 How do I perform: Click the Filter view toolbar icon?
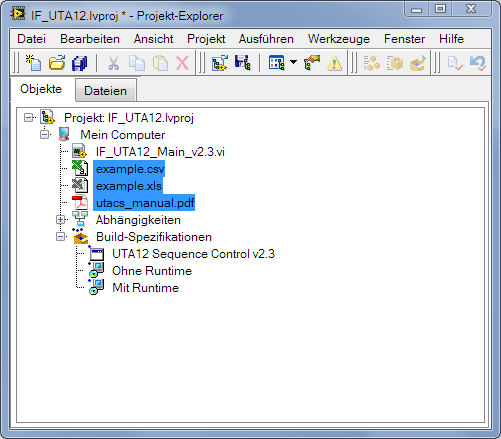coord(277,63)
